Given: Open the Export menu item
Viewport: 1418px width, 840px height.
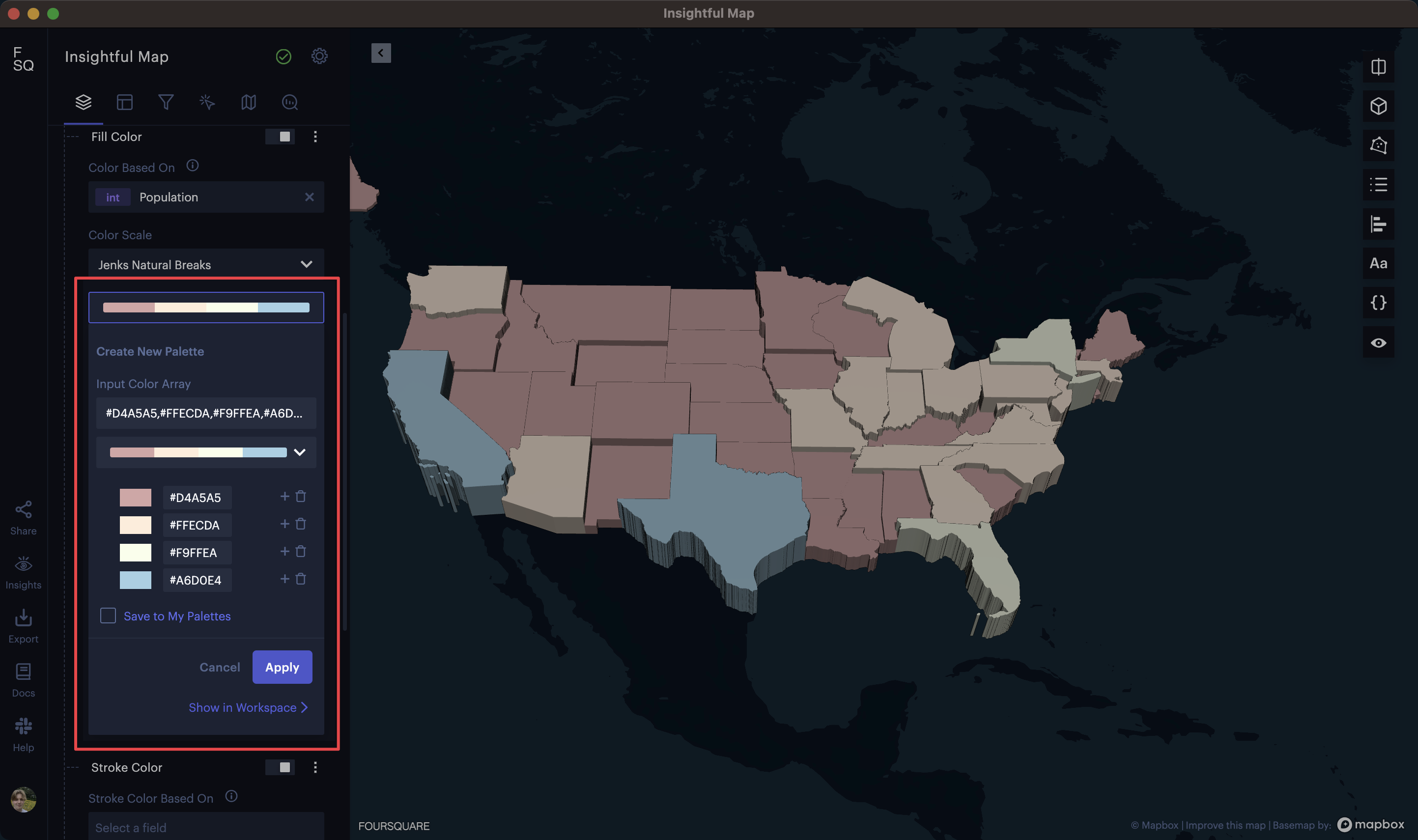Looking at the screenshot, I should [x=23, y=626].
